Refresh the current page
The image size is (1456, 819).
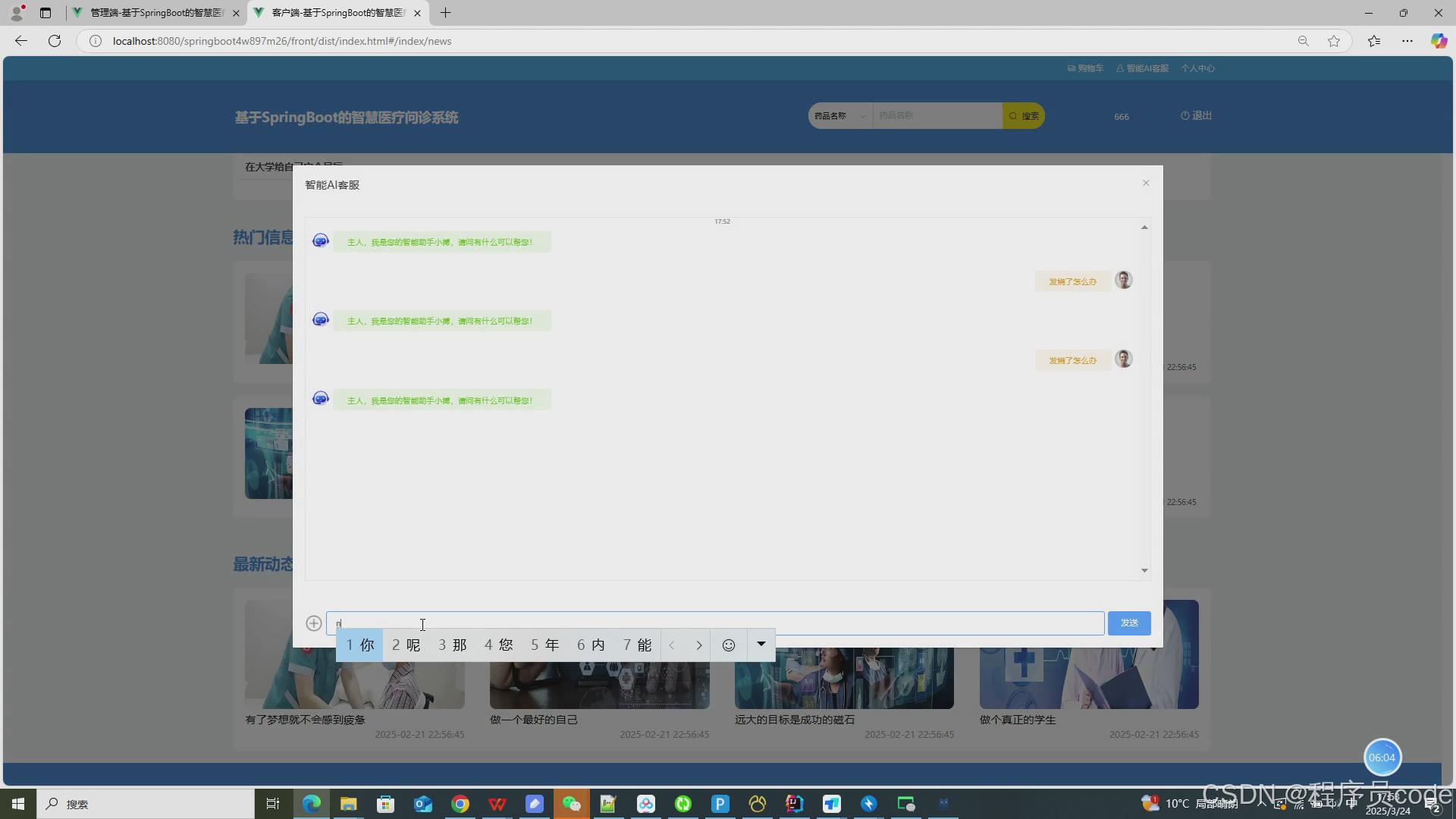point(55,41)
